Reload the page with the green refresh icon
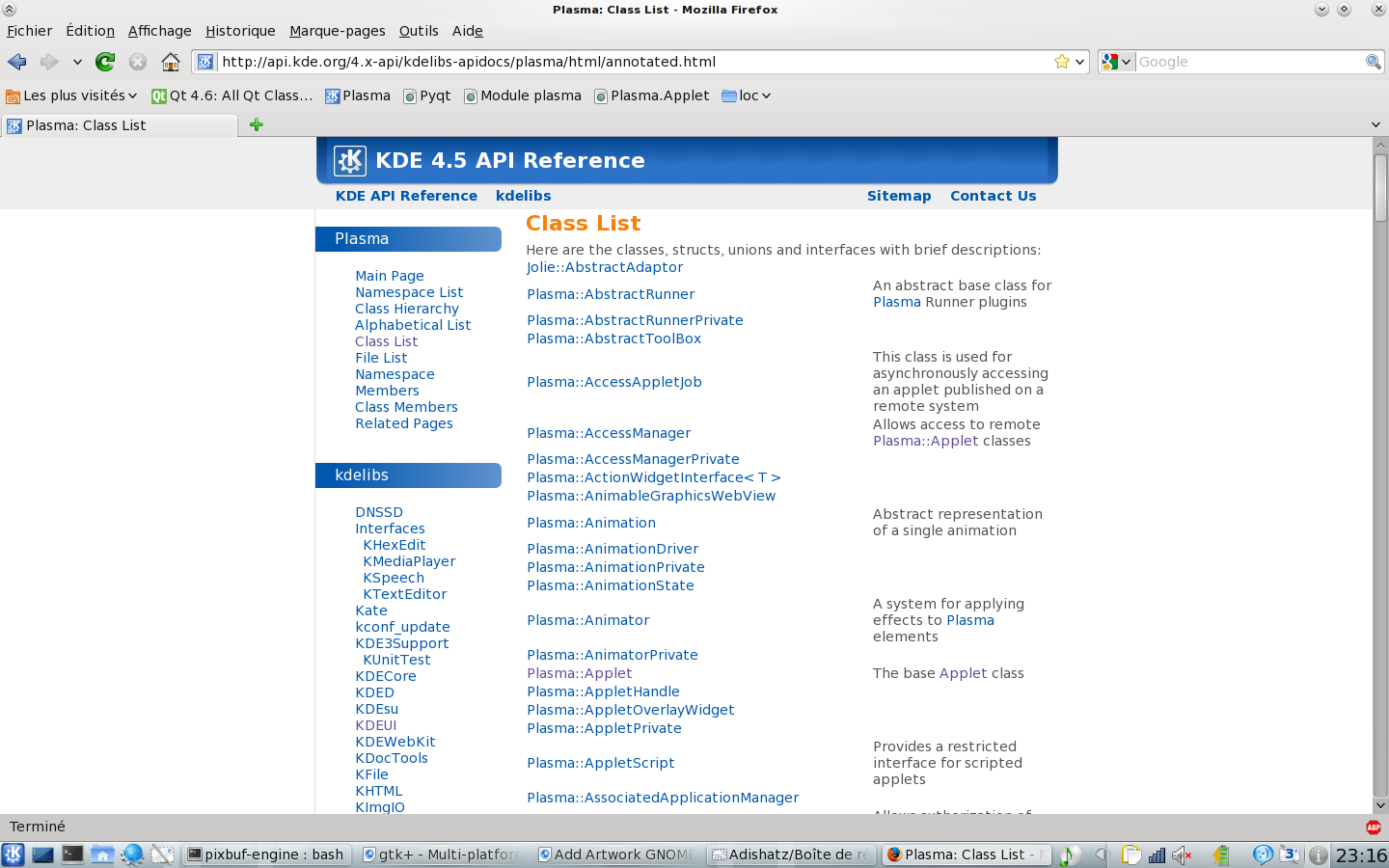 click(105, 62)
